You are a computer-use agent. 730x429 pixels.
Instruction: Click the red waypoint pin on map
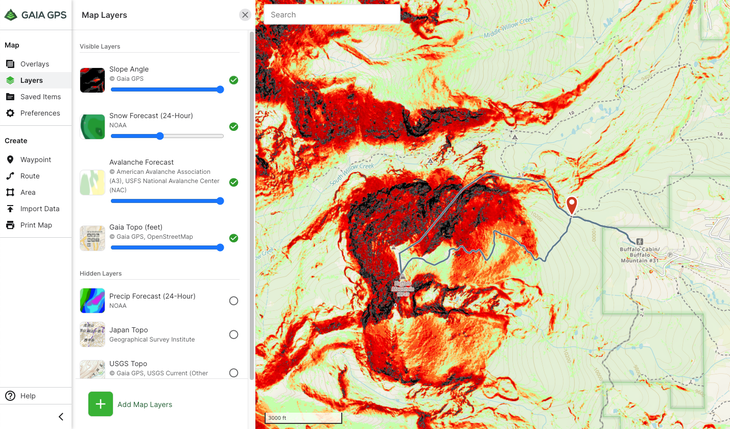(572, 204)
